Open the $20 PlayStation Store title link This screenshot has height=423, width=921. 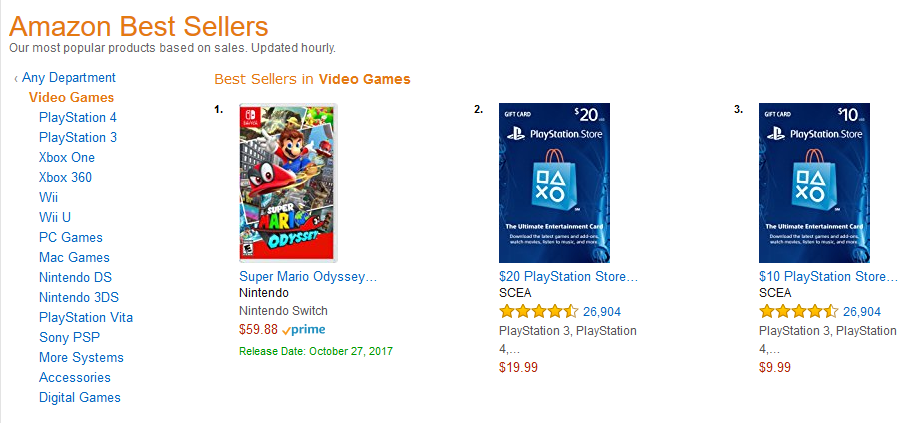568,276
